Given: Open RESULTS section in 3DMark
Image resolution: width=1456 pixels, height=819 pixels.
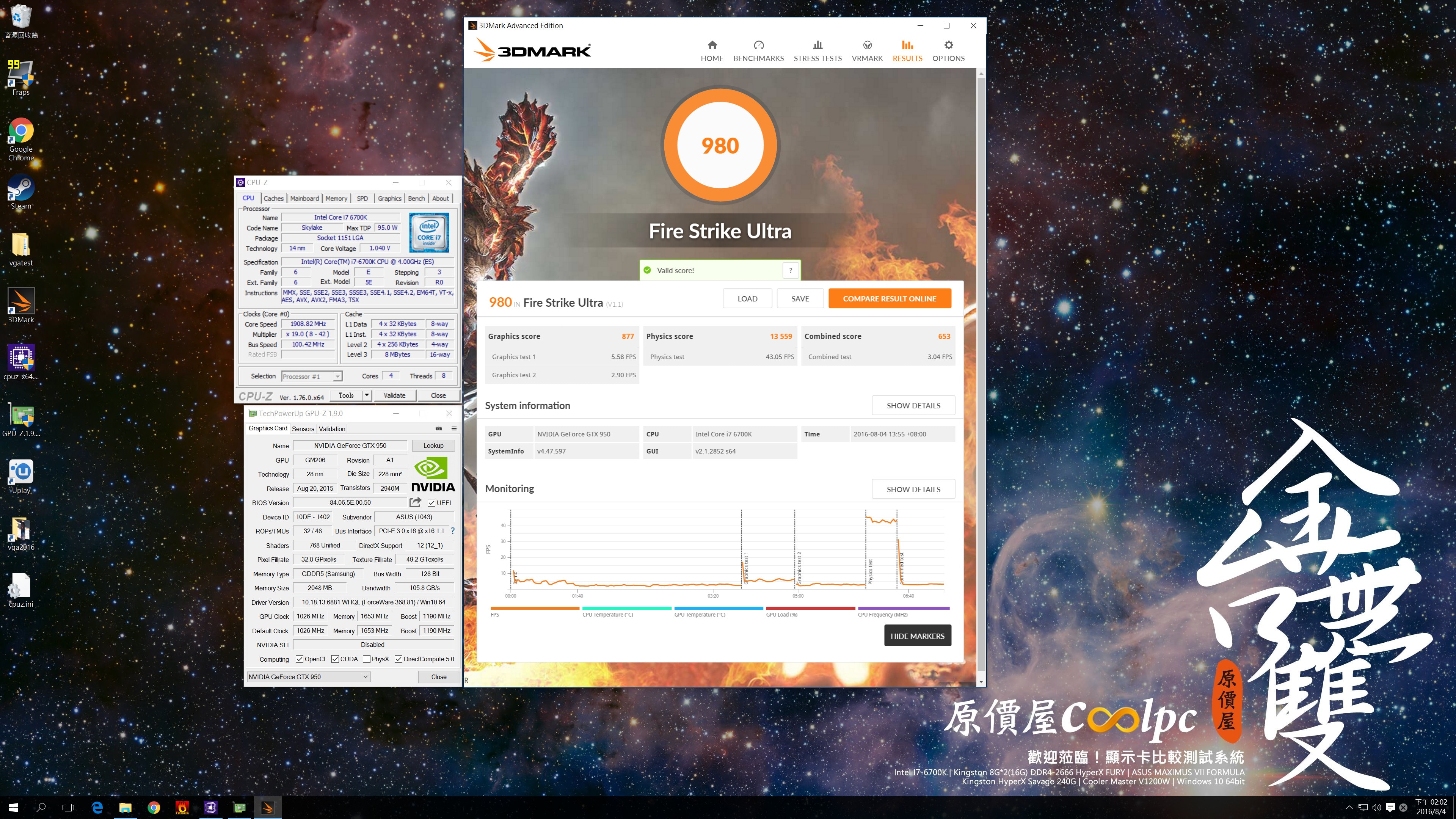Looking at the screenshot, I should [x=907, y=51].
